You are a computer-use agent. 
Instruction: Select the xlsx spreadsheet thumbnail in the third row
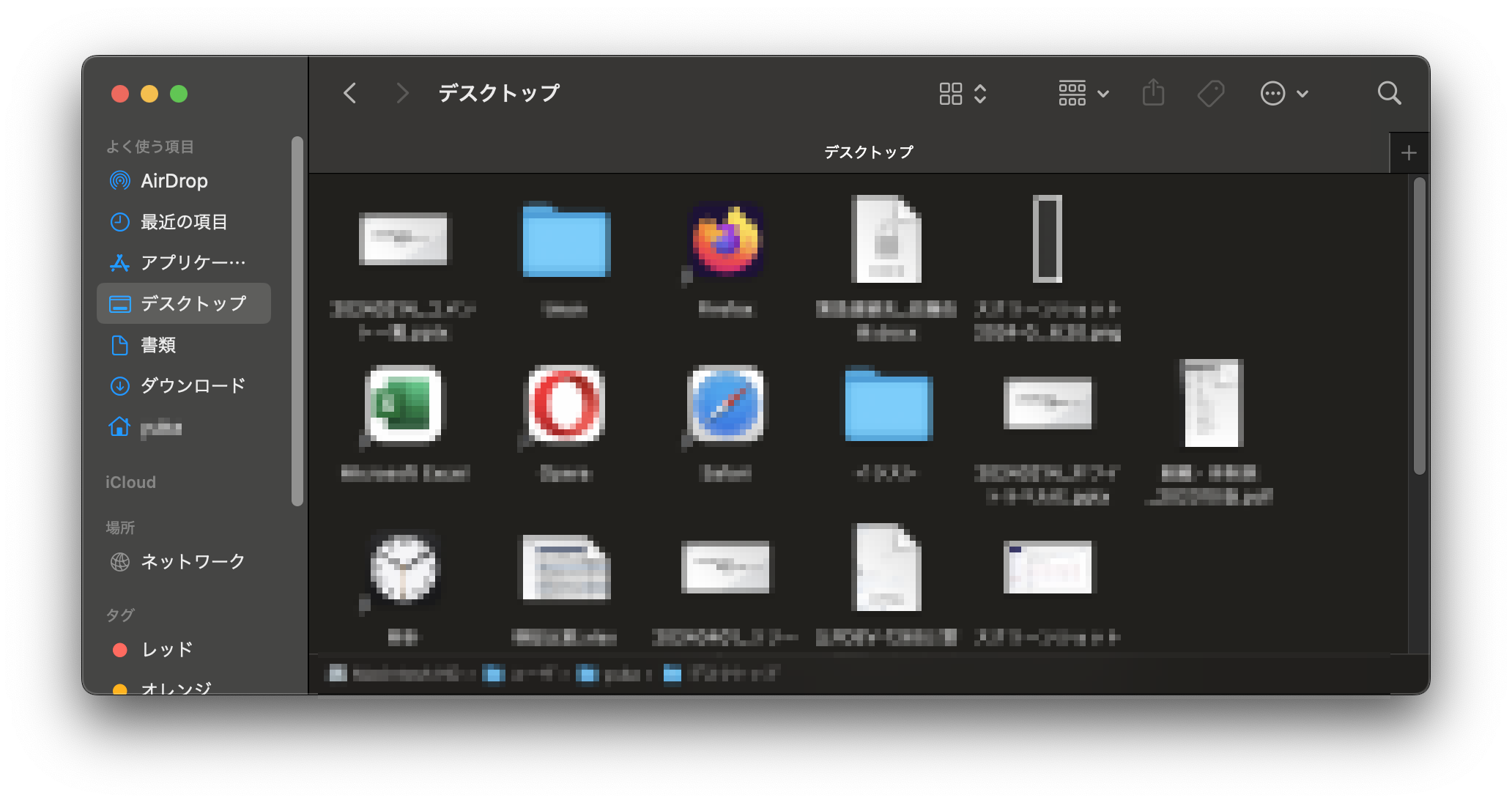click(x=566, y=569)
